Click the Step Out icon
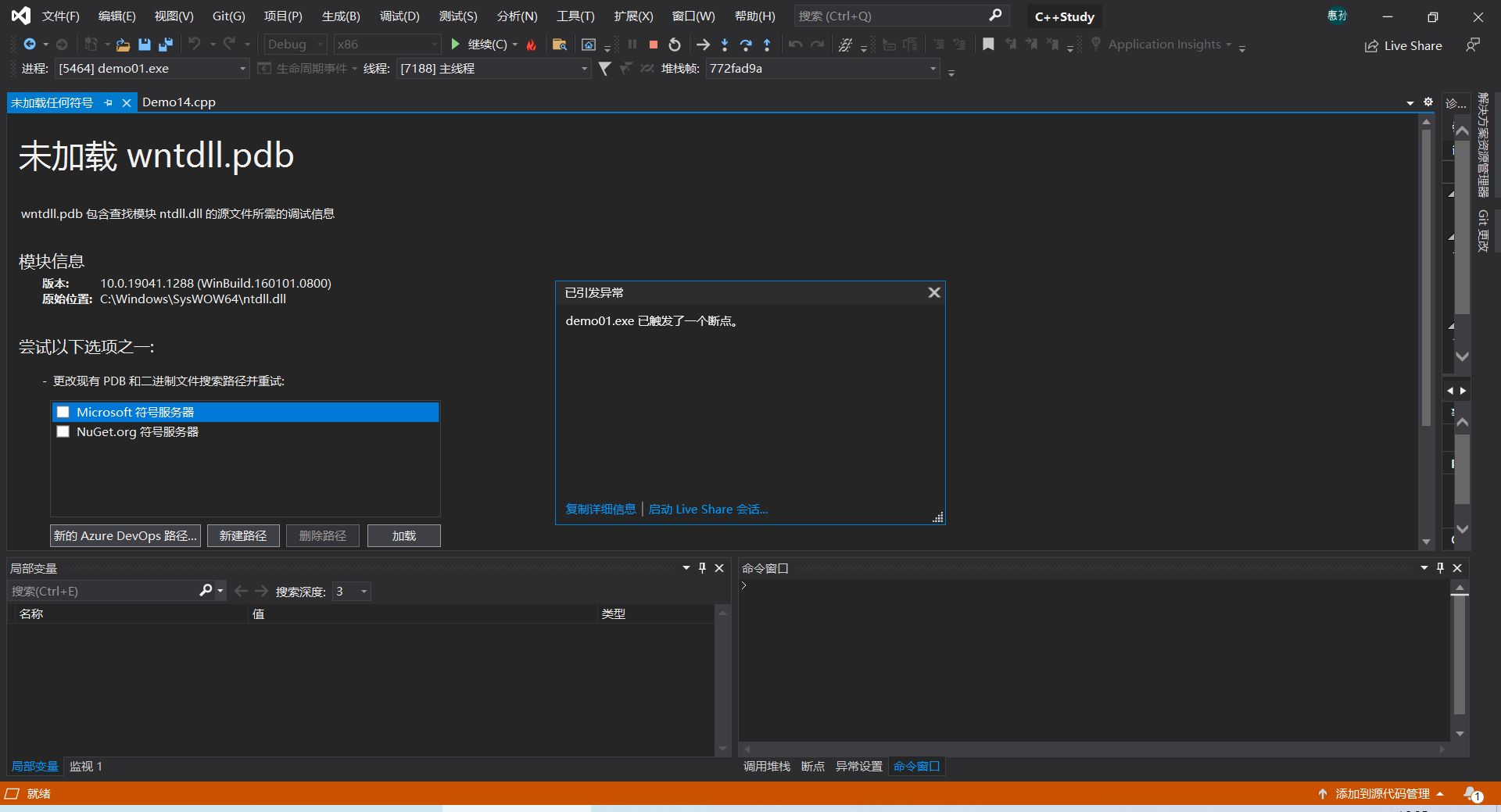The width and height of the screenshot is (1501, 812). [767, 45]
